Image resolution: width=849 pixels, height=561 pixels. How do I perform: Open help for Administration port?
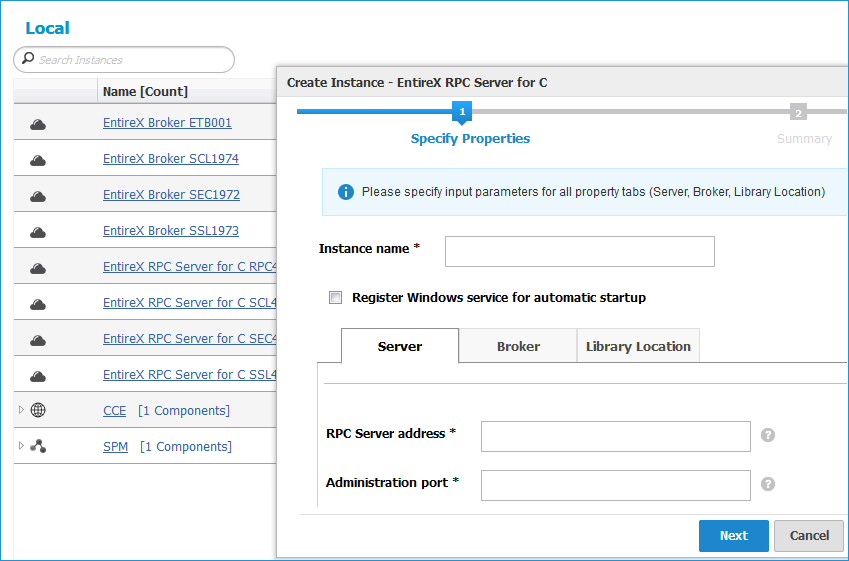point(768,484)
